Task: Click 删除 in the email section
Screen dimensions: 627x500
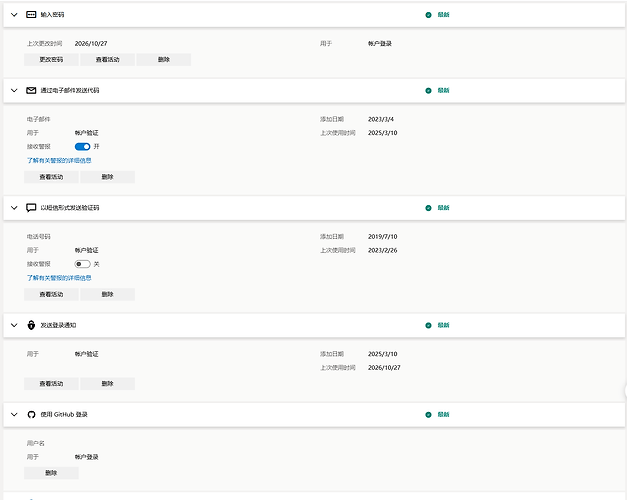Action: tap(107, 177)
